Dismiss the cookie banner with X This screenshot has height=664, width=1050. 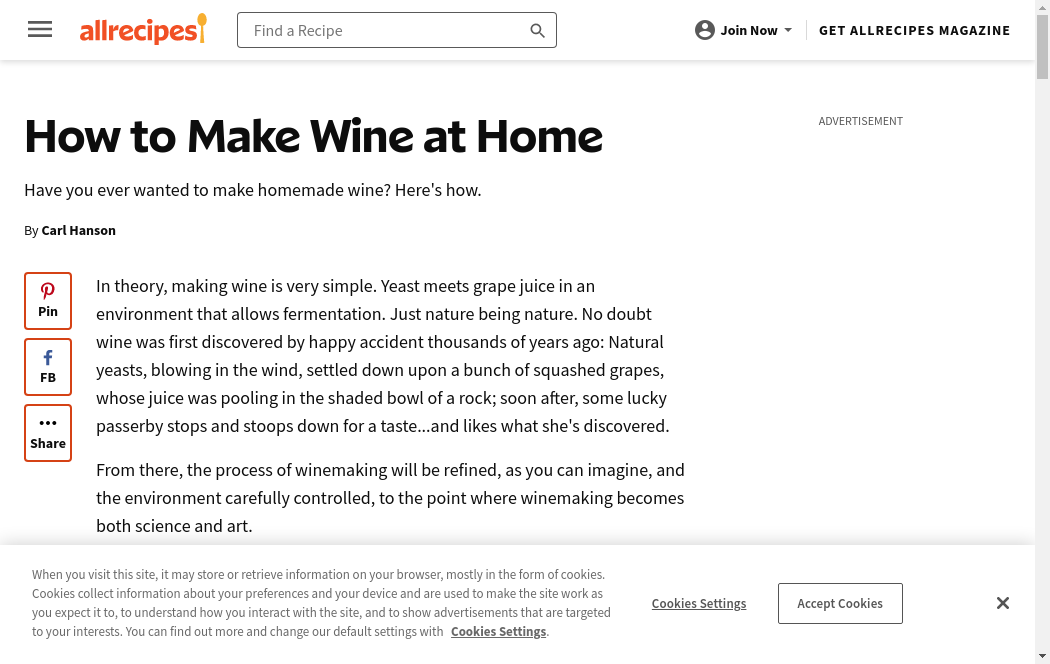tap(1003, 603)
